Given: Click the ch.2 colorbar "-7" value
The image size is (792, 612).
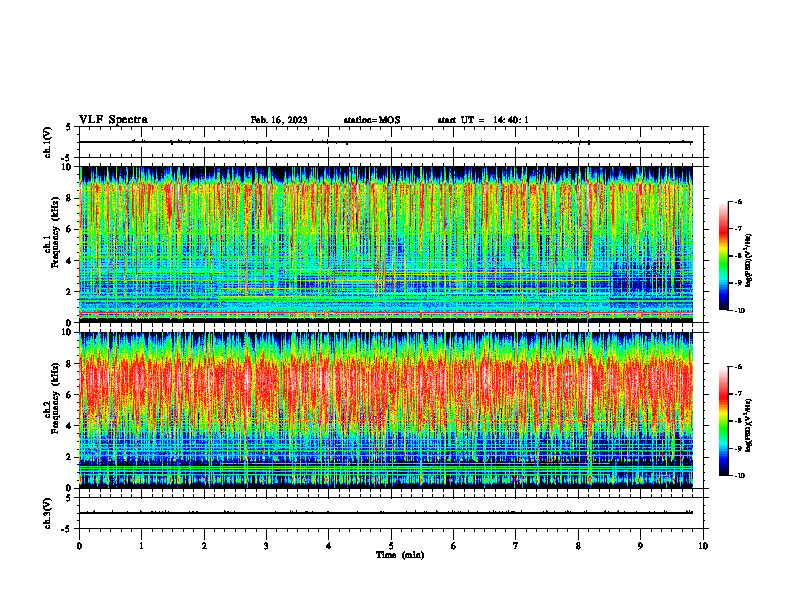Looking at the screenshot, I should pos(738,394).
